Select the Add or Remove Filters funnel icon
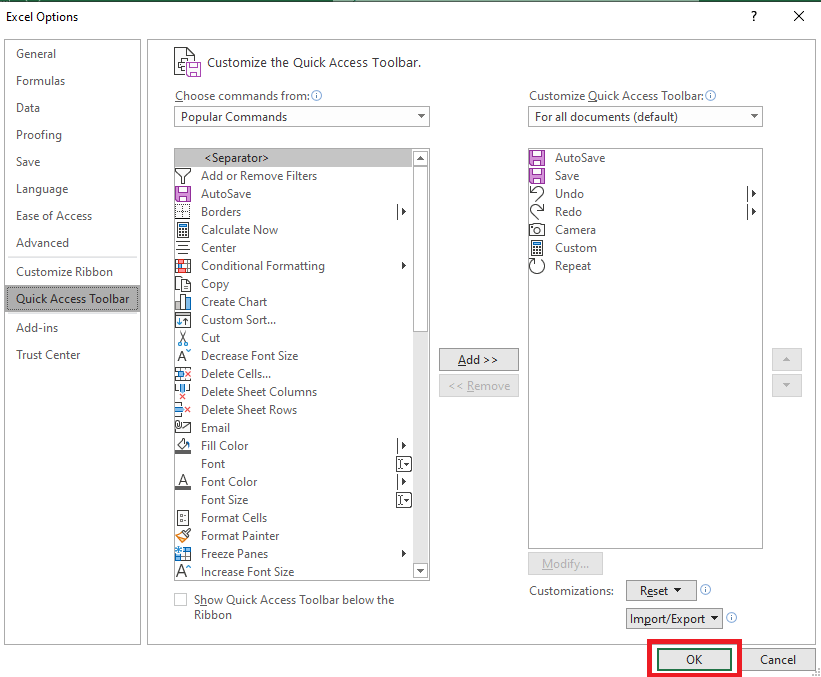Screen dimensions: 821x677 click(183, 176)
